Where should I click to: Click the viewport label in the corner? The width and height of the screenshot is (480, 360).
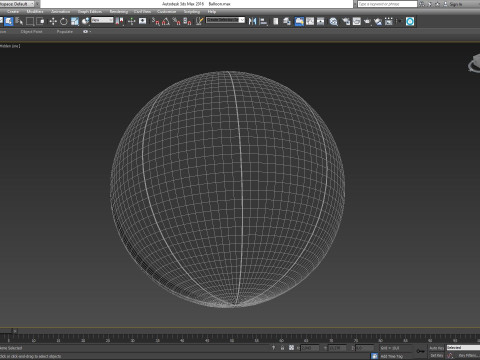tap(10, 46)
